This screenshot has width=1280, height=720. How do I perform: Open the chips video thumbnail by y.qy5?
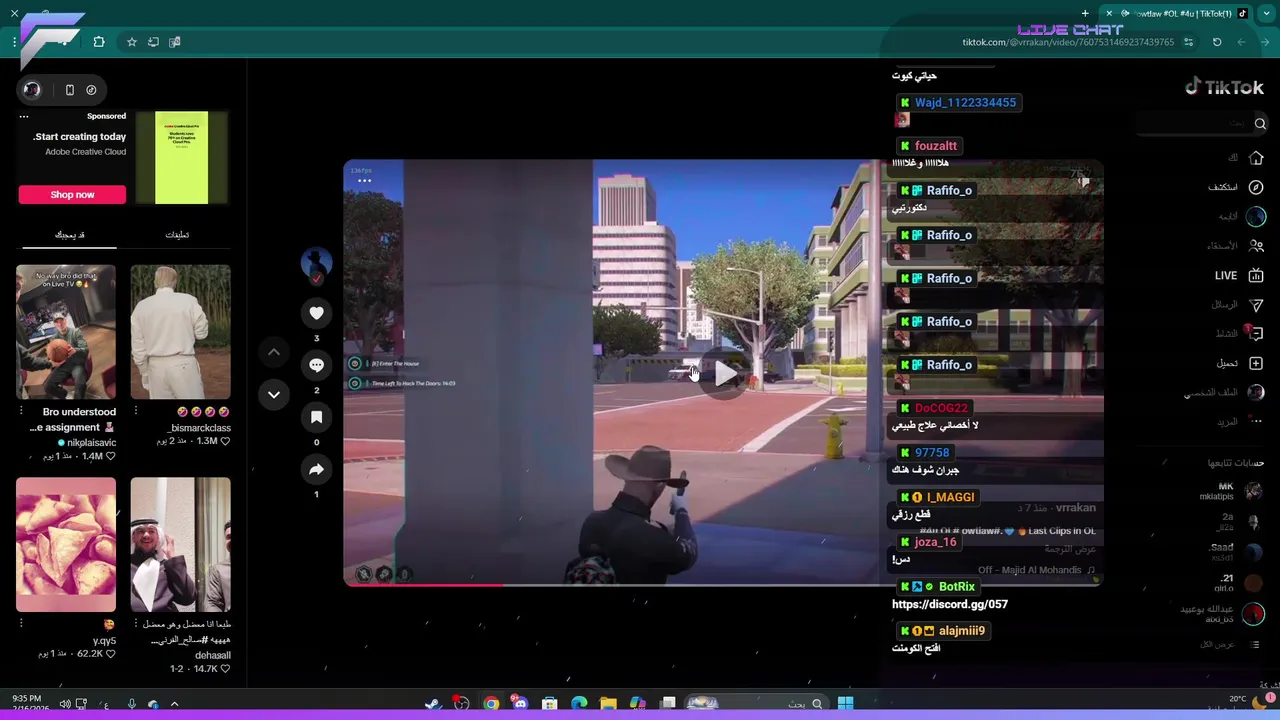click(x=66, y=544)
